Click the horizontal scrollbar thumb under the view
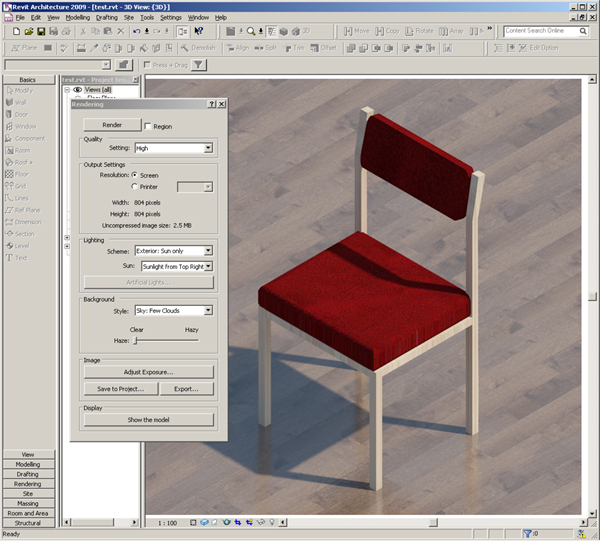 pyautogui.click(x=433, y=522)
